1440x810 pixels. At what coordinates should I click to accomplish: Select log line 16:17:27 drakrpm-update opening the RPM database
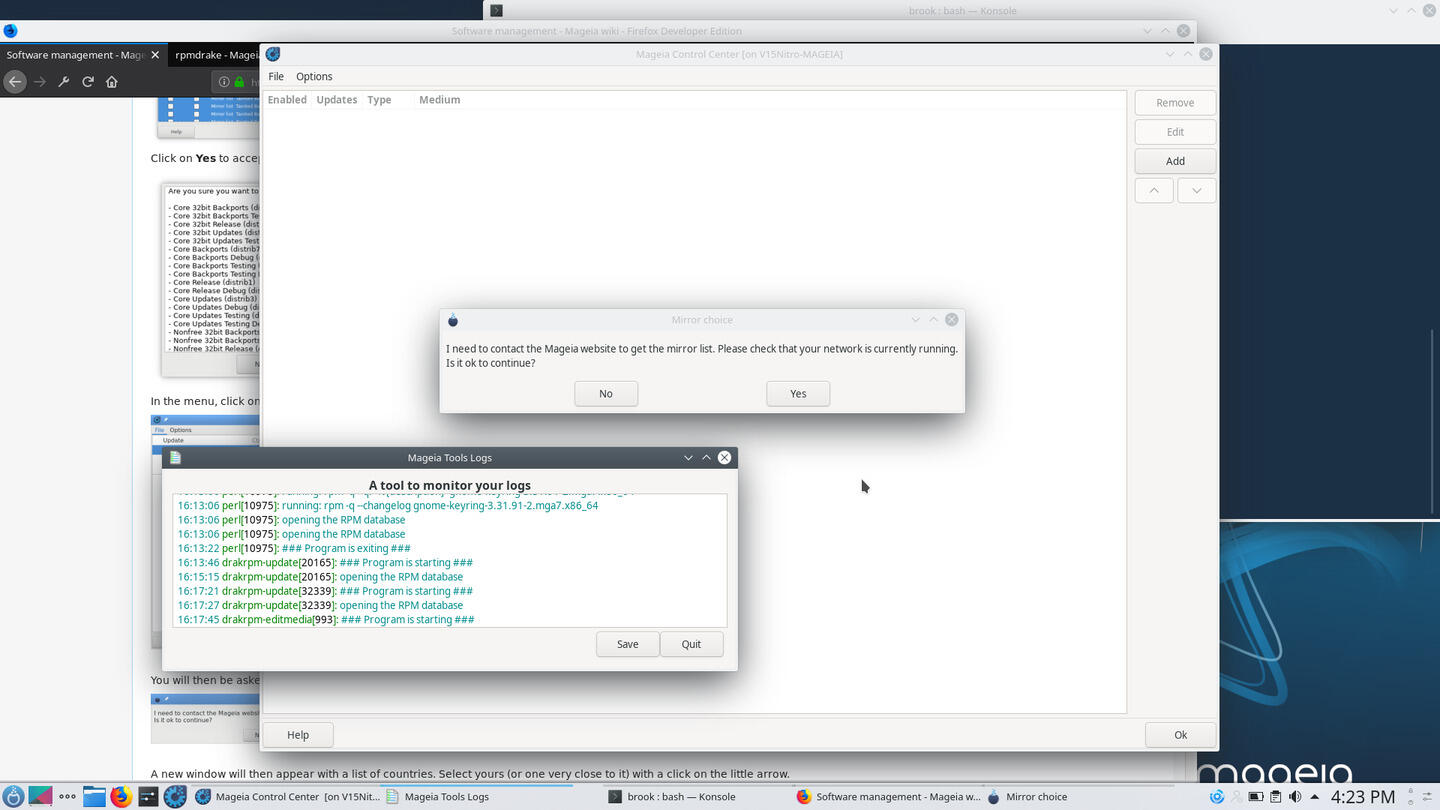click(320, 605)
